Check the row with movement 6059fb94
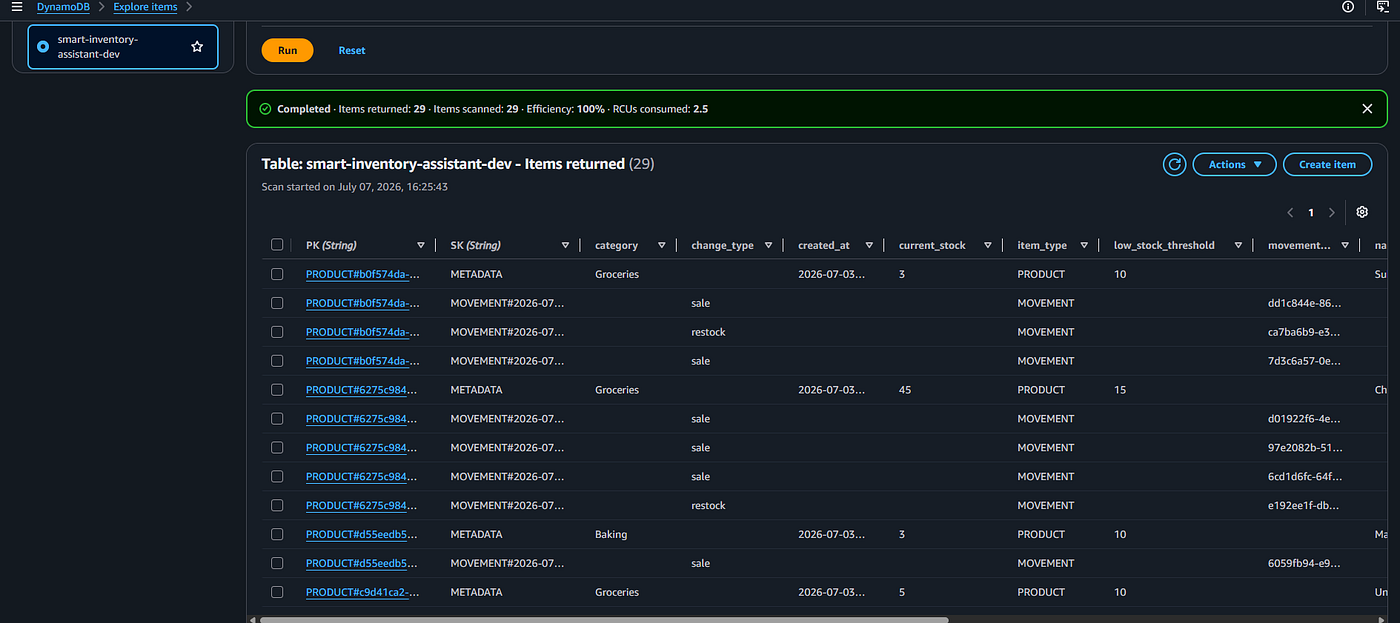Screen dimensions: 1400x623 pos(277,563)
